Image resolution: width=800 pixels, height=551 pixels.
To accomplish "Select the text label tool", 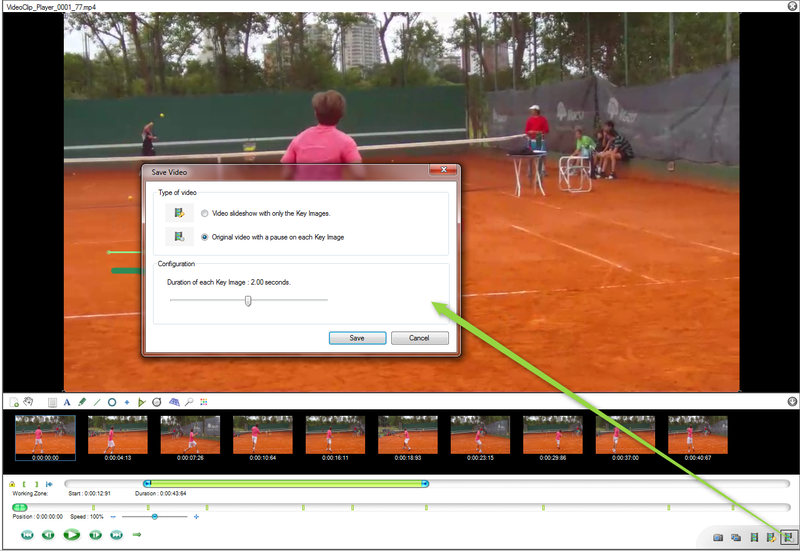I will pos(67,402).
